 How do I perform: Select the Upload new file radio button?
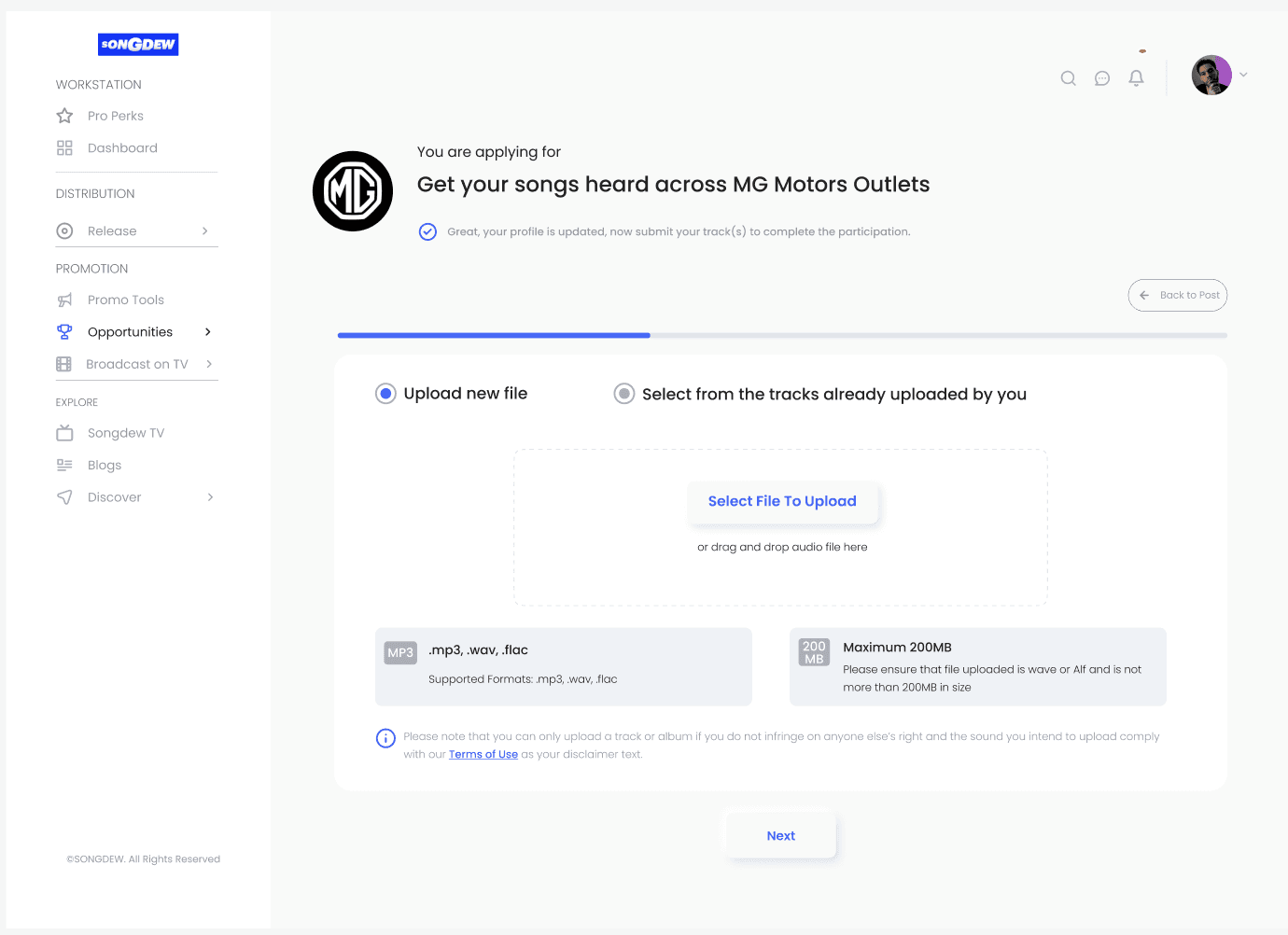[x=385, y=394]
